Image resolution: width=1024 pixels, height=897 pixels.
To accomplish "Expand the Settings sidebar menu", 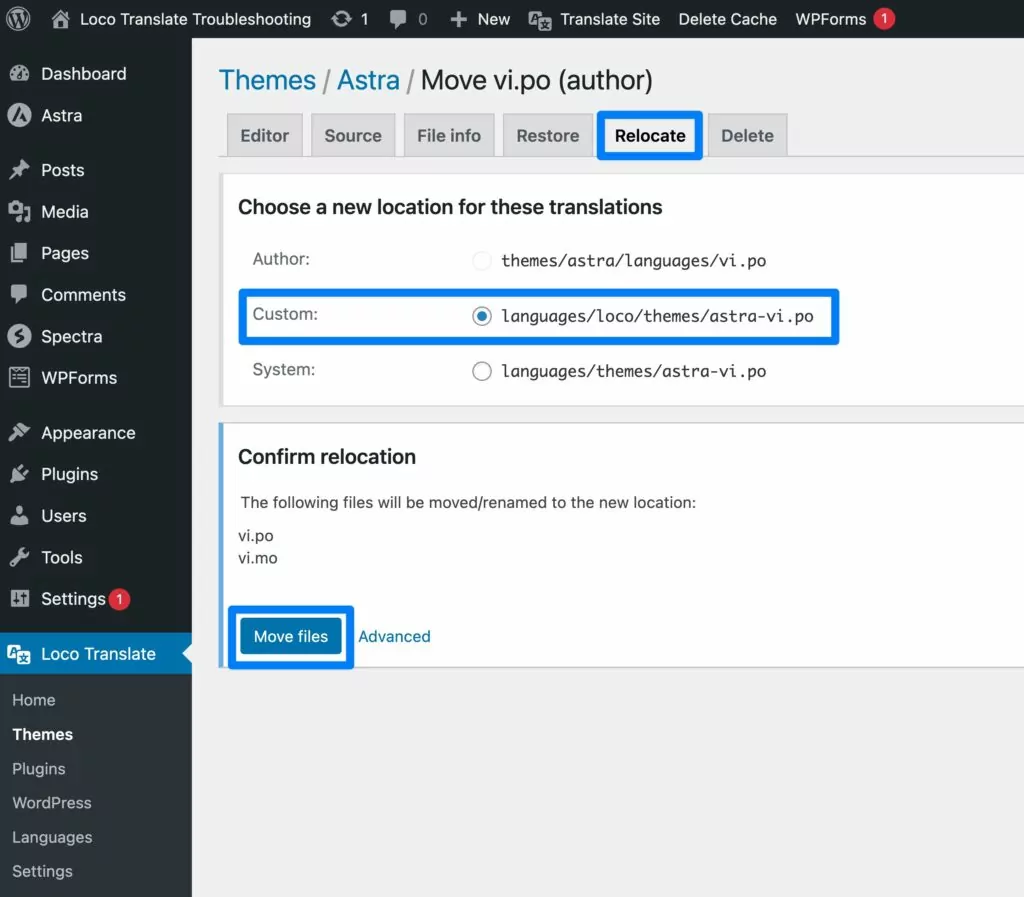I will pyautogui.click(x=72, y=599).
